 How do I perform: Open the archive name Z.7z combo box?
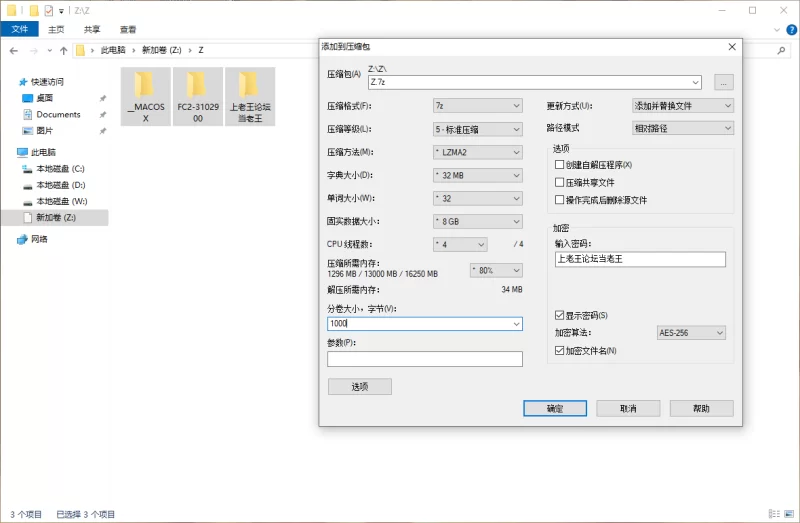(535, 82)
